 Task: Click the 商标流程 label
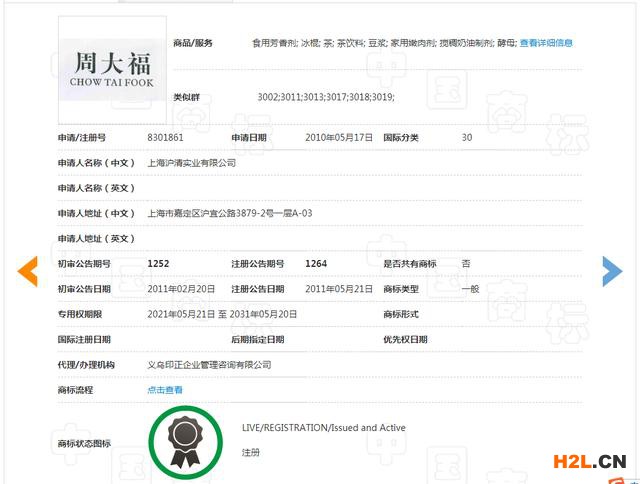(x=75, y=390)
